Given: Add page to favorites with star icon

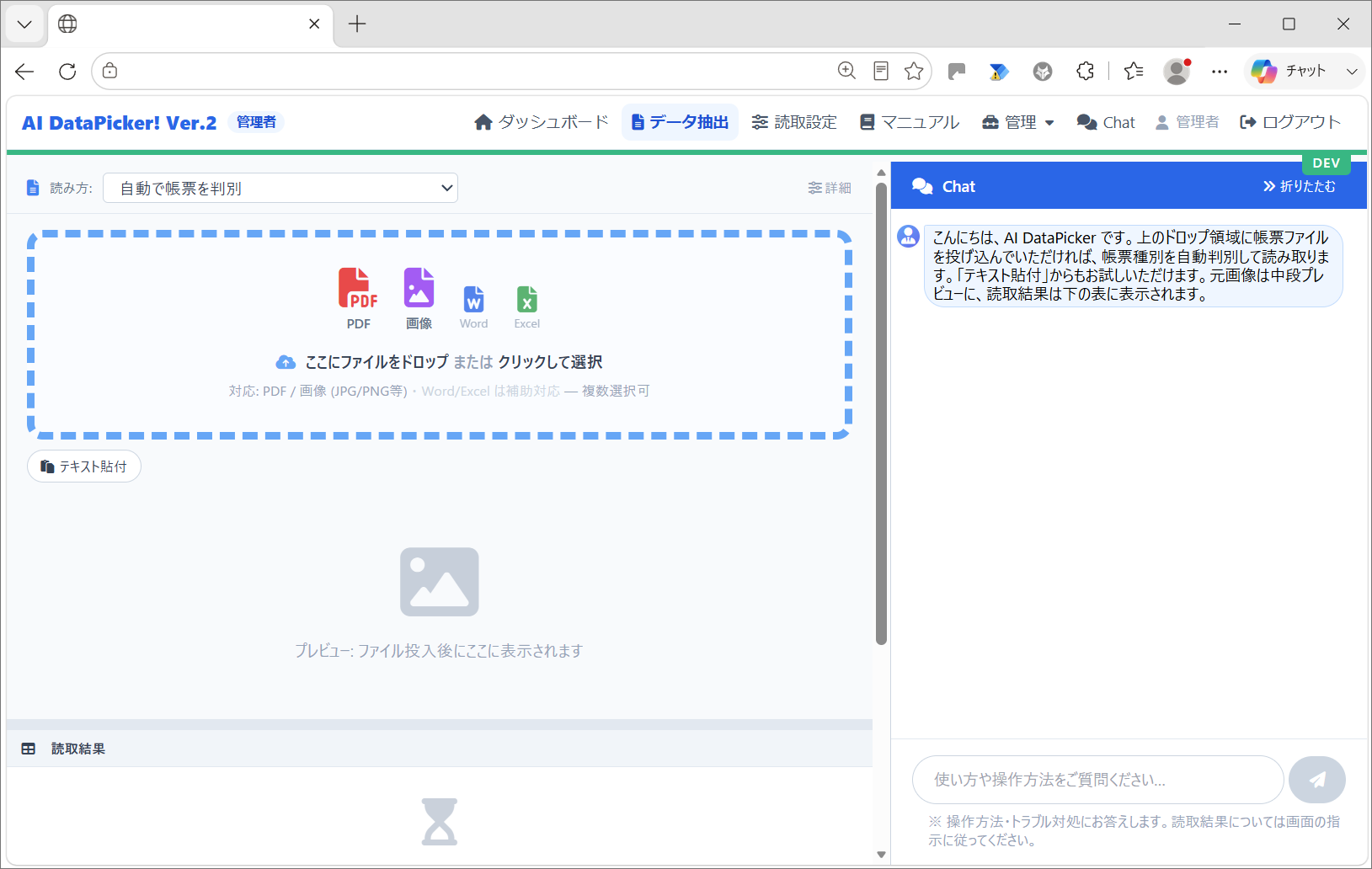Looking at the screenshot, I should (x=914, y=71).
